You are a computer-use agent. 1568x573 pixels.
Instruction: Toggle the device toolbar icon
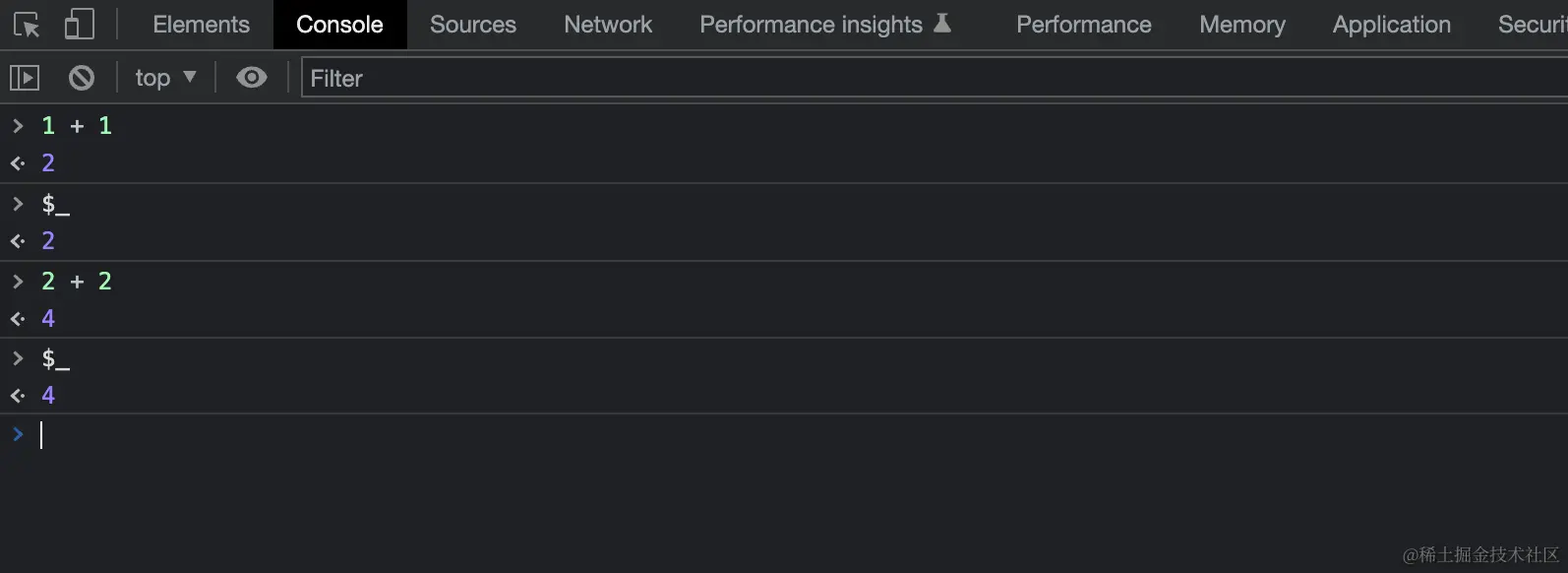point(79,25)
